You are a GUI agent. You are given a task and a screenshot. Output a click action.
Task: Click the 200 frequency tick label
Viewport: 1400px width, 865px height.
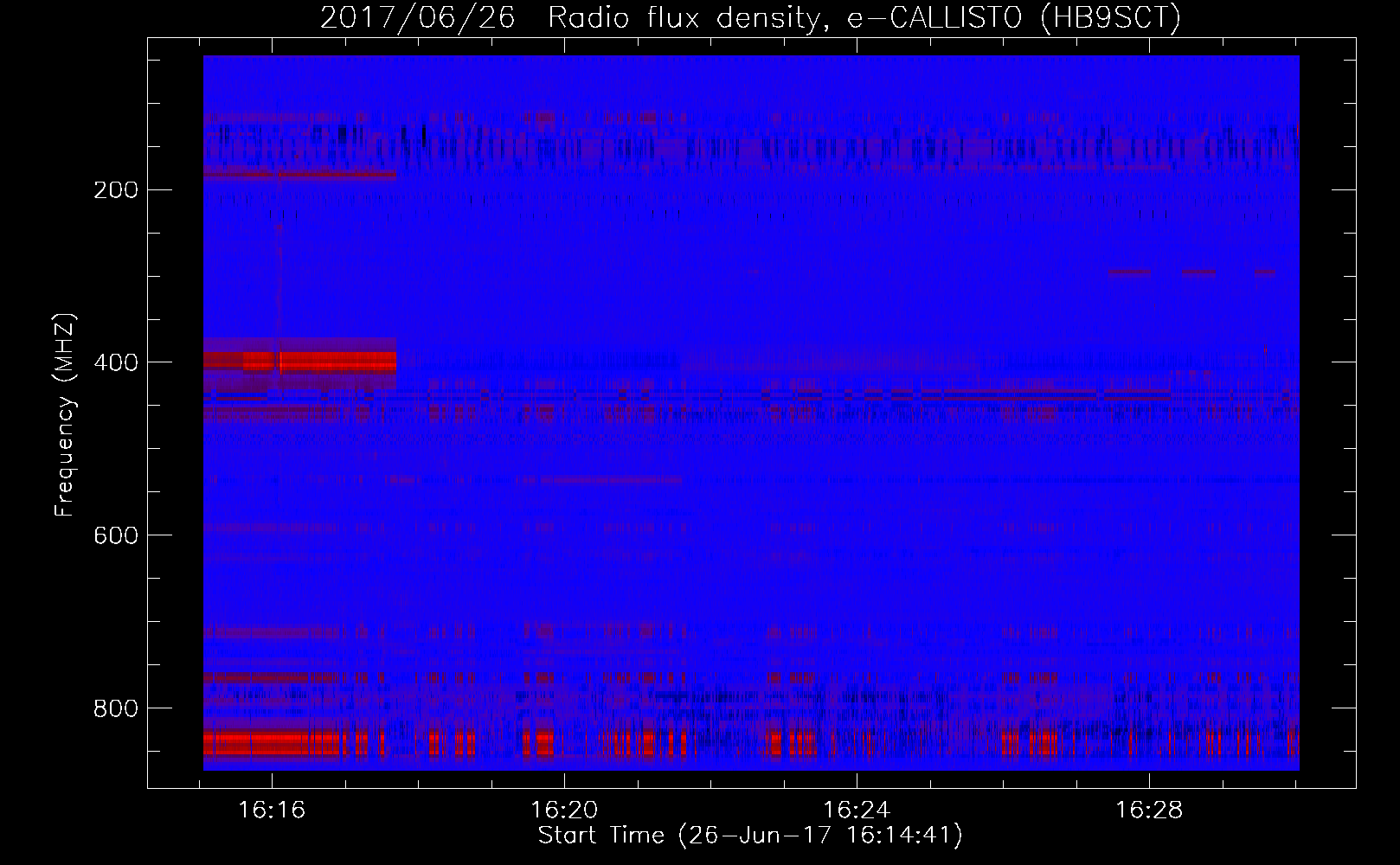point(116,190)
